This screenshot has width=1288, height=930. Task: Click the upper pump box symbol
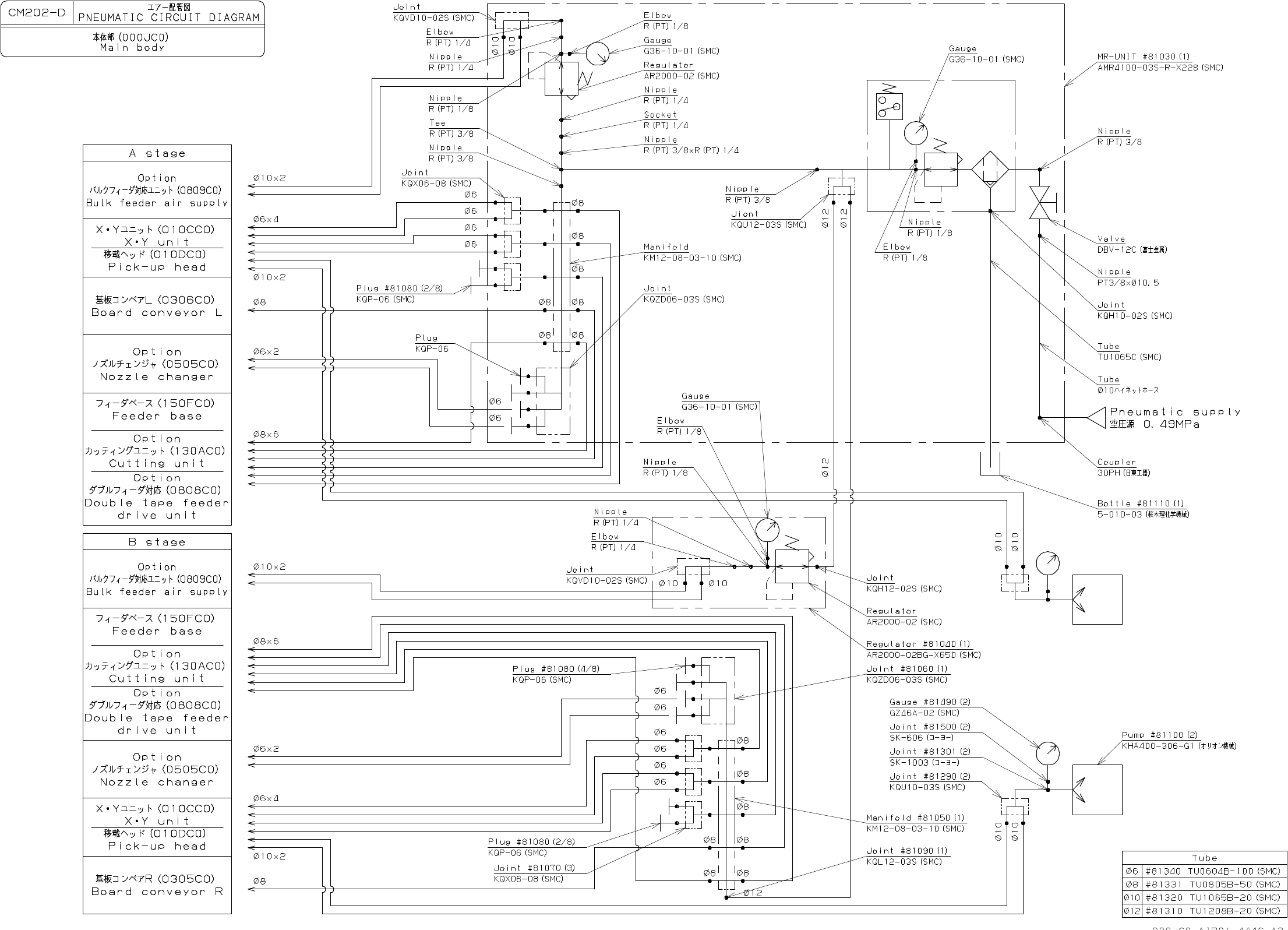[x=1097, y=600]
